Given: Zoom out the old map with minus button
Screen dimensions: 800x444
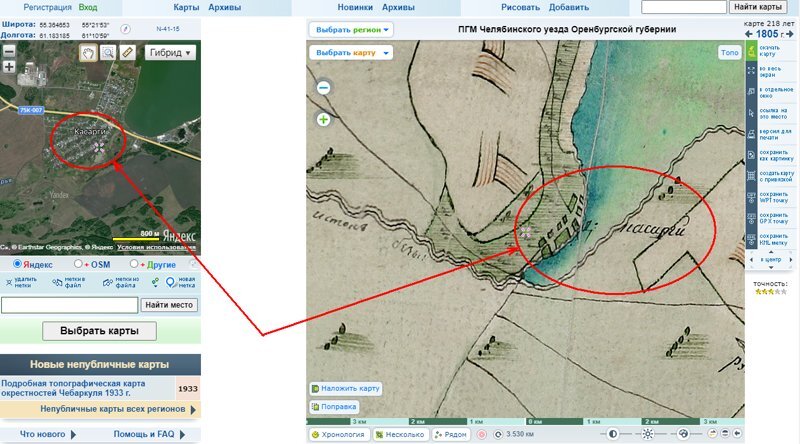Looking at the screenshot, I should point(323,88).
